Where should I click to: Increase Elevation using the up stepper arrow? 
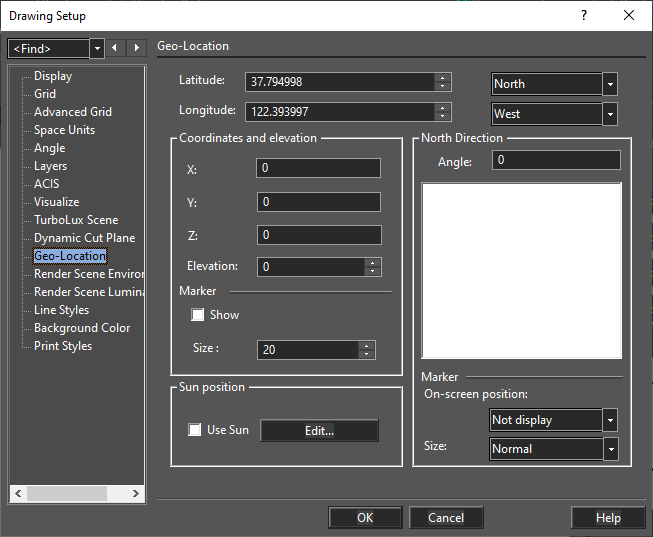[372, 263]
